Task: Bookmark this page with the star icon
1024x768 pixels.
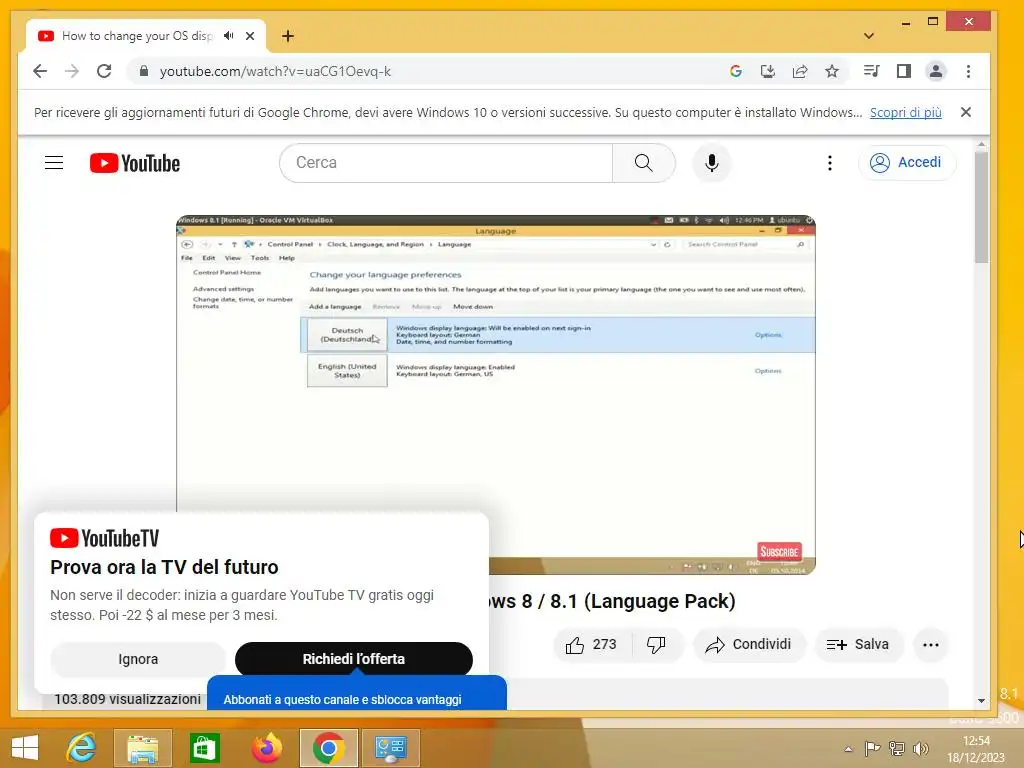Action: (x=832, y=71)
